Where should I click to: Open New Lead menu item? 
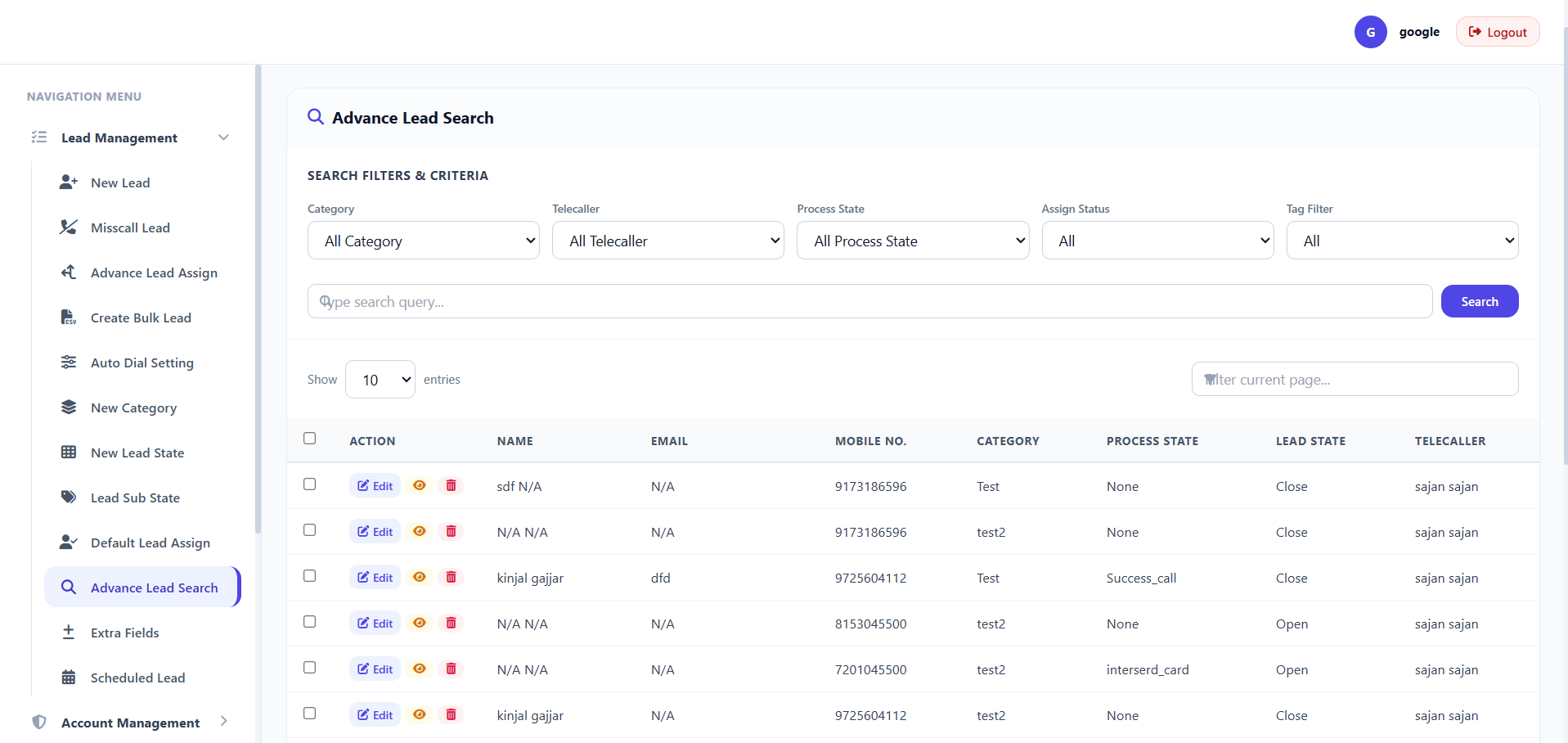pyautogui.click(x=142, y=182)
